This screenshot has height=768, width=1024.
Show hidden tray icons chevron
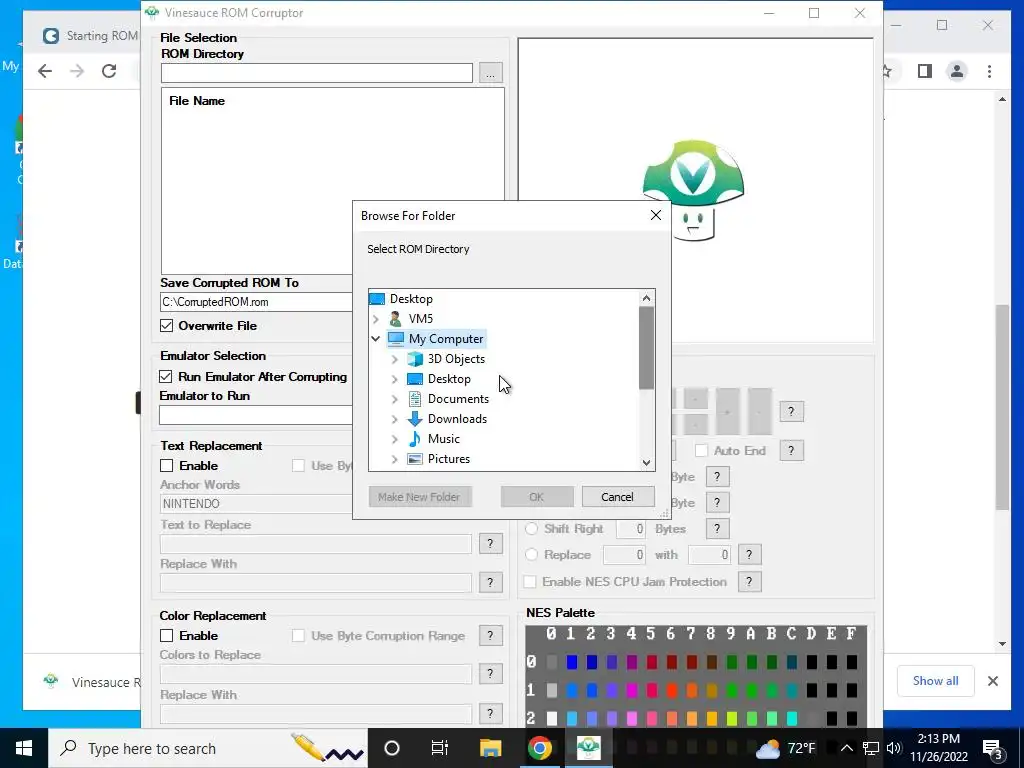coord(846,748)
